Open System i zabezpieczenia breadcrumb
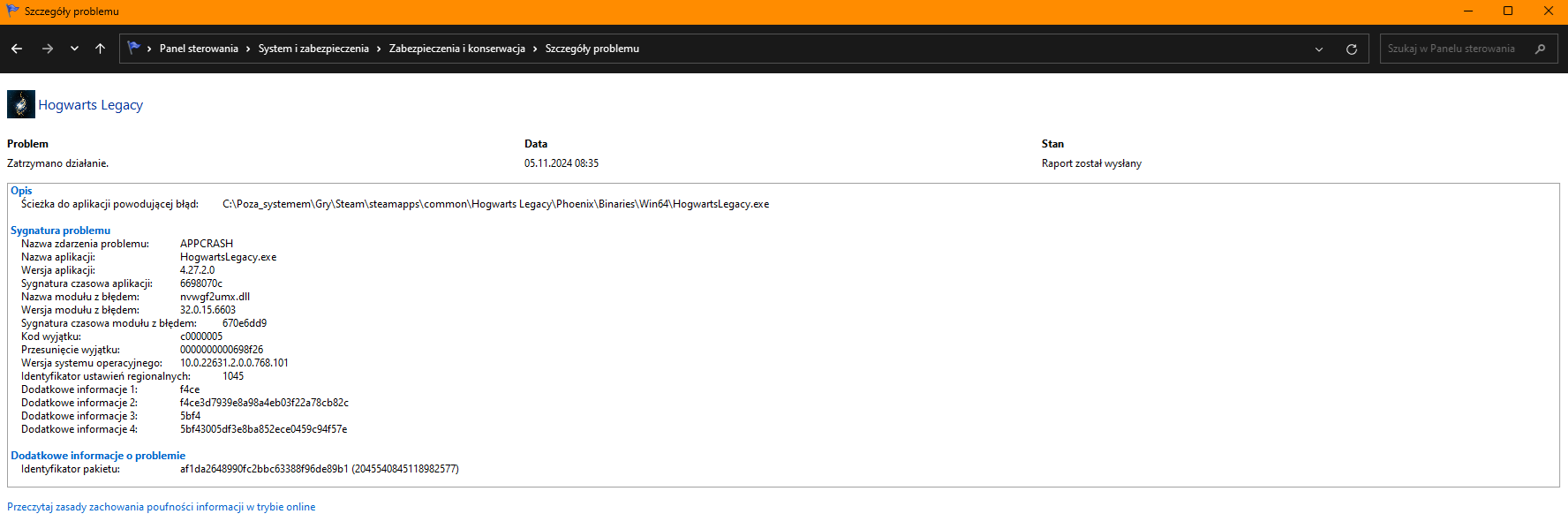Viewport: 1568px width, 529px height. point(313,49)
